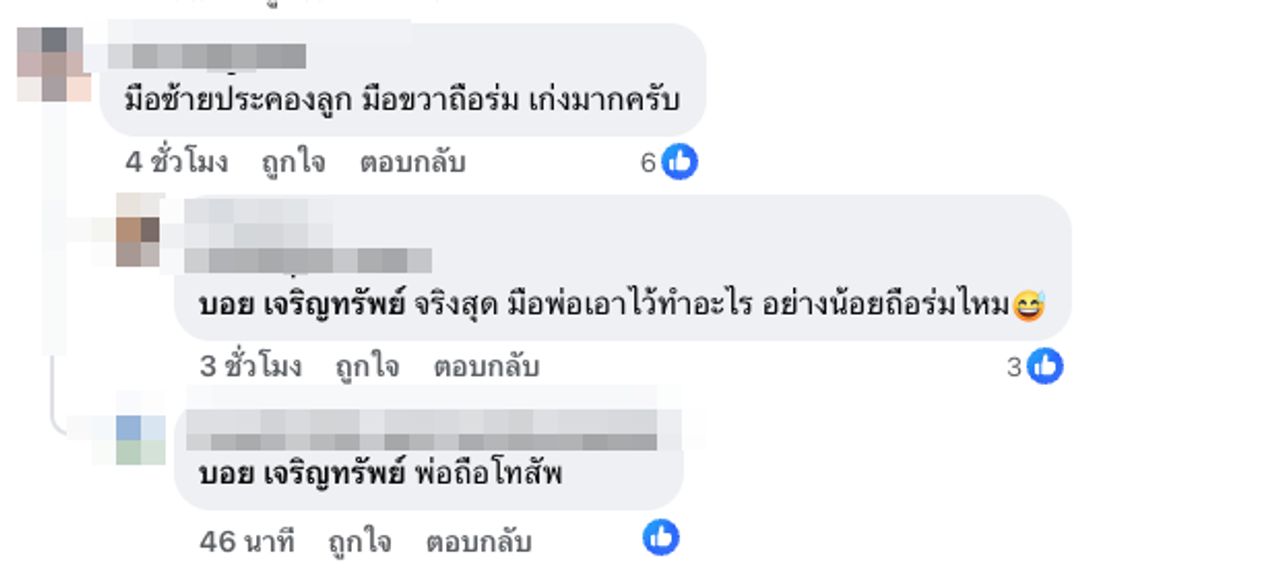Image resolution: width=1280 pixels, height=574 pixels.
Task: Click ตอบกลับ under the 3 ชั่วโมง reply
Action: pyautogui.click(x=486, y=367)
